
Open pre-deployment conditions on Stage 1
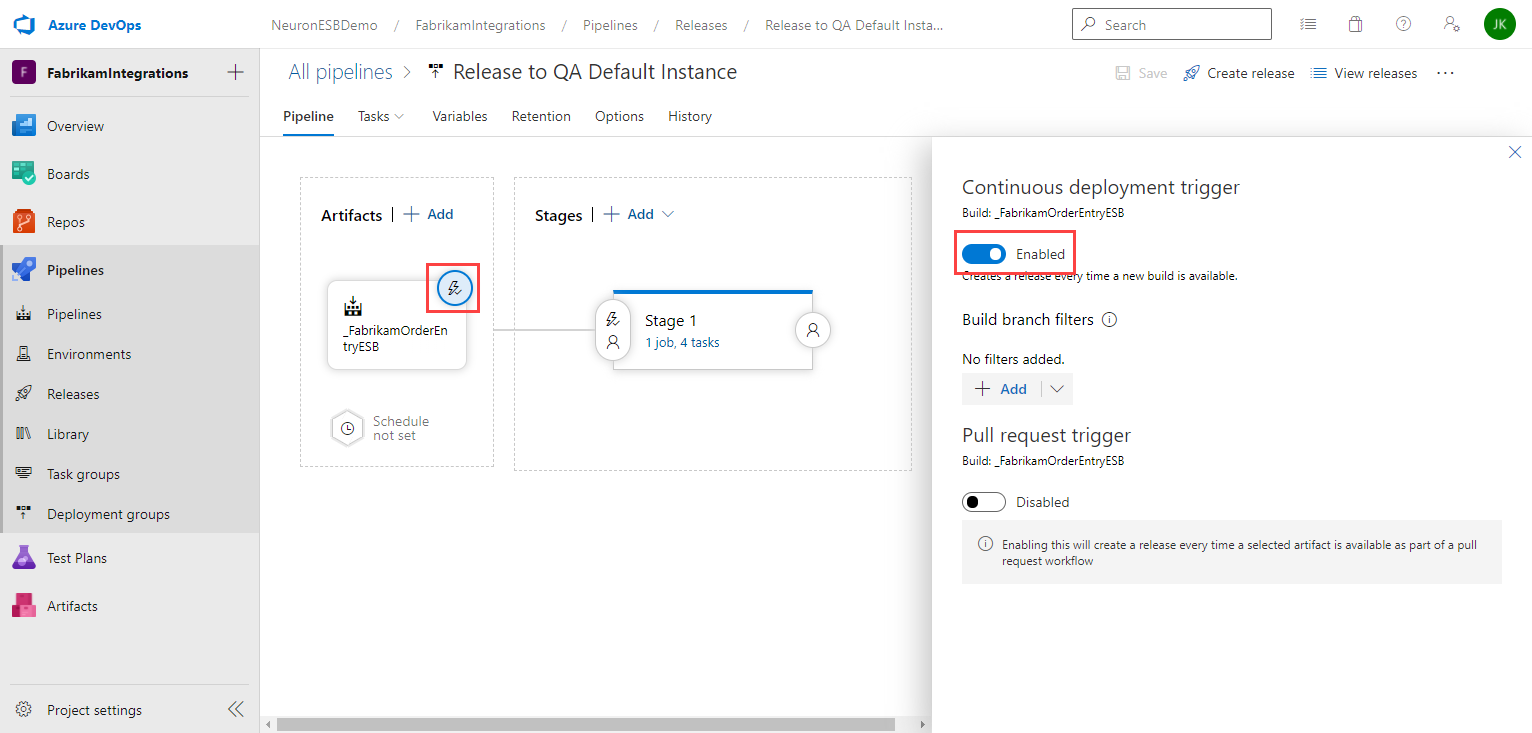click(613, 331)
